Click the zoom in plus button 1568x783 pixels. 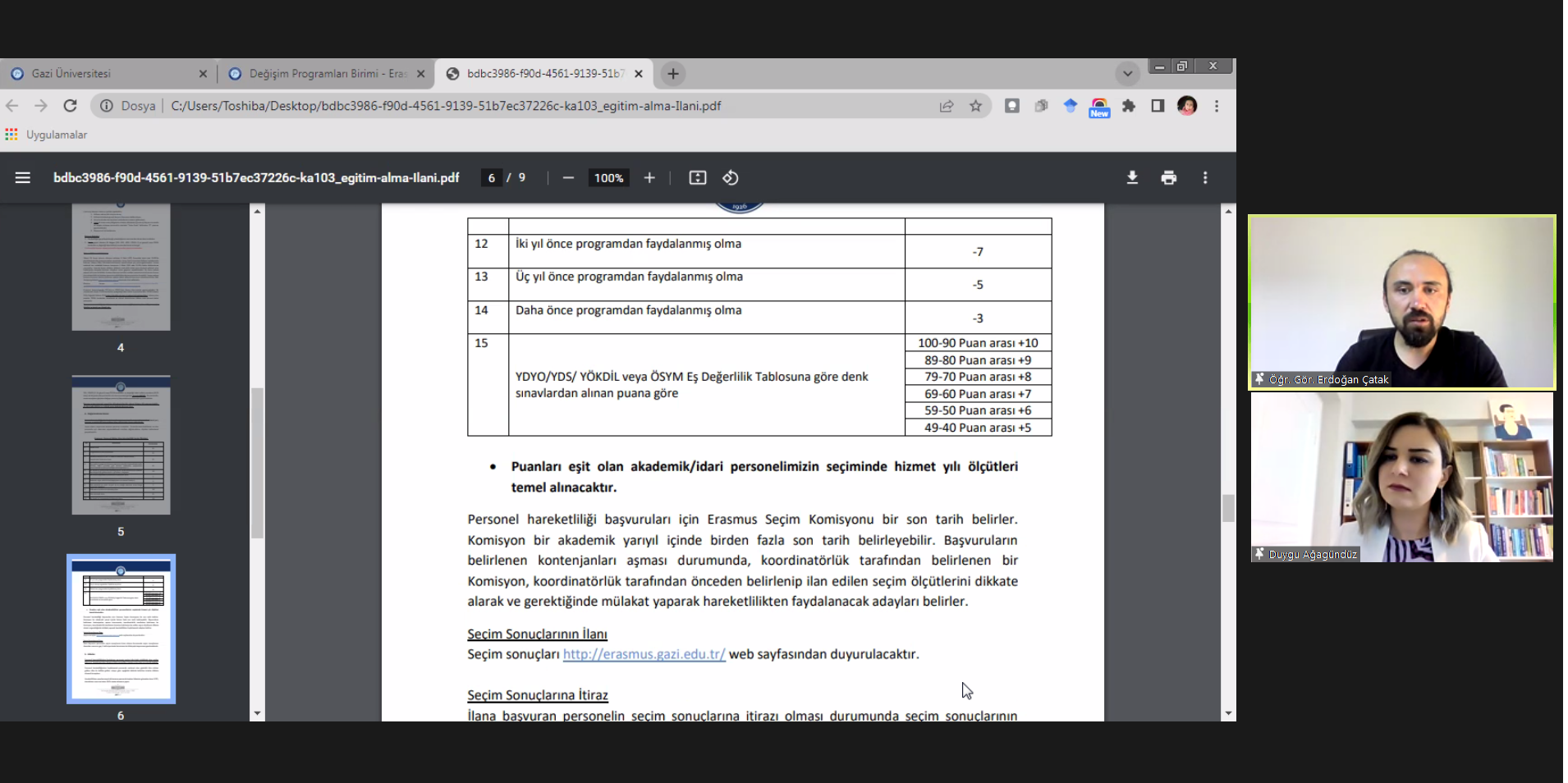click(649, 178)
